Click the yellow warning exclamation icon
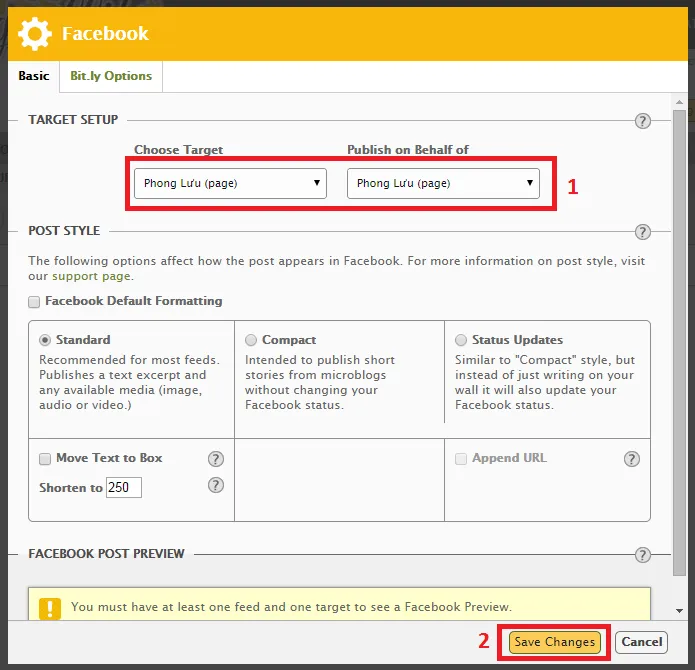This screenshot has width=695, height=670. click(x=50, y=607)
